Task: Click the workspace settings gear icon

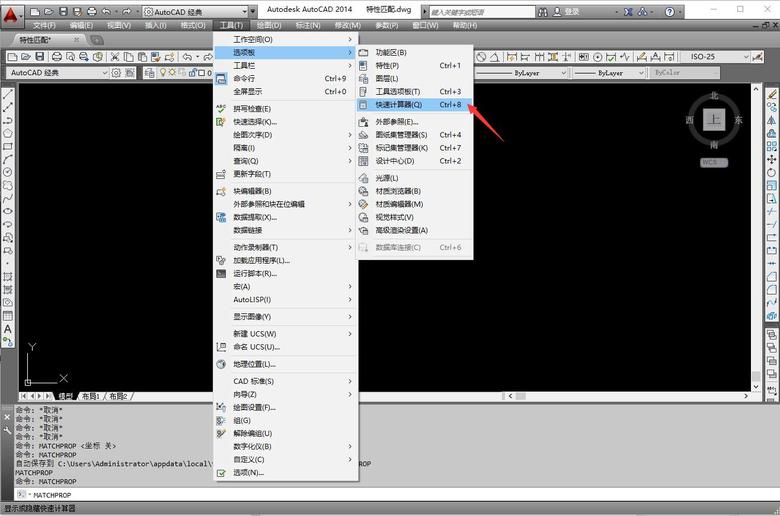Action: [x=117, y=73]
